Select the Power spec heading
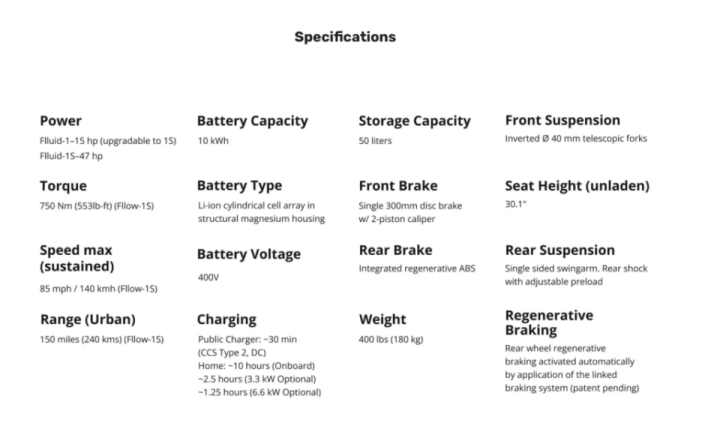The height and width of the screenshot is (444, 720). (61, 121)
